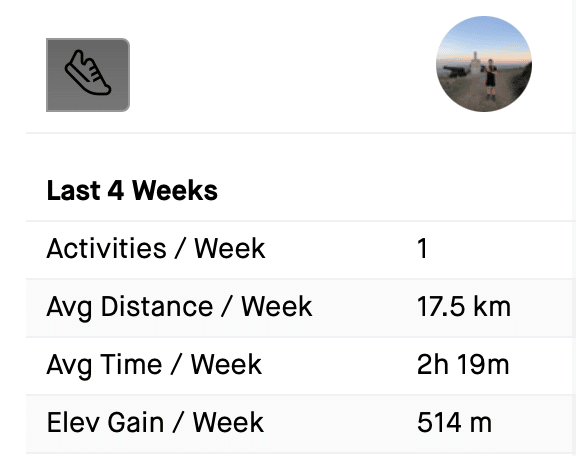Click the monument in the profile photo

coord(475,62)
